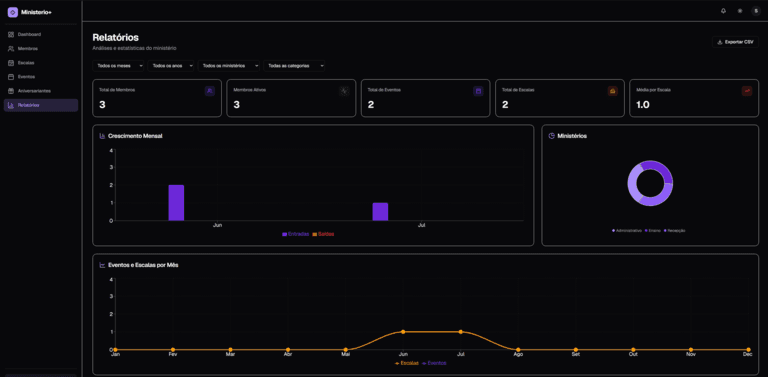Open notifications bell icon
Viewport: 768px width, 377px height.
(723, 11)
